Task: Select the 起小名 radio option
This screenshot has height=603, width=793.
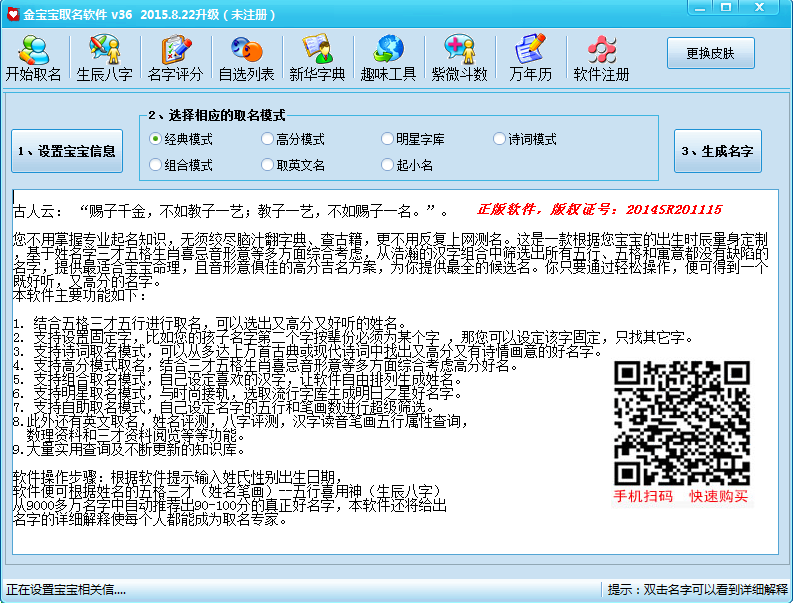Action: 388,164
